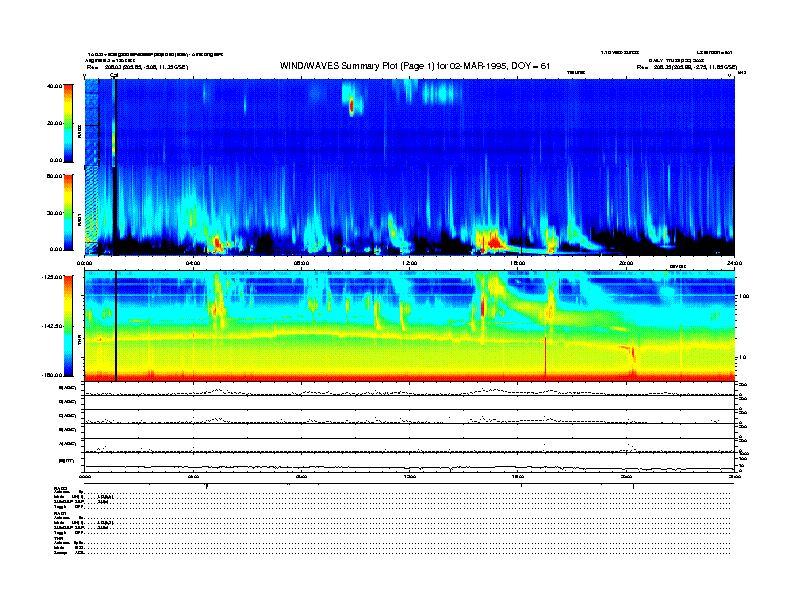Click the 20:00 label under the RAD1 spectrogram
Screen dimensions: 792x612
click(626, 263)
